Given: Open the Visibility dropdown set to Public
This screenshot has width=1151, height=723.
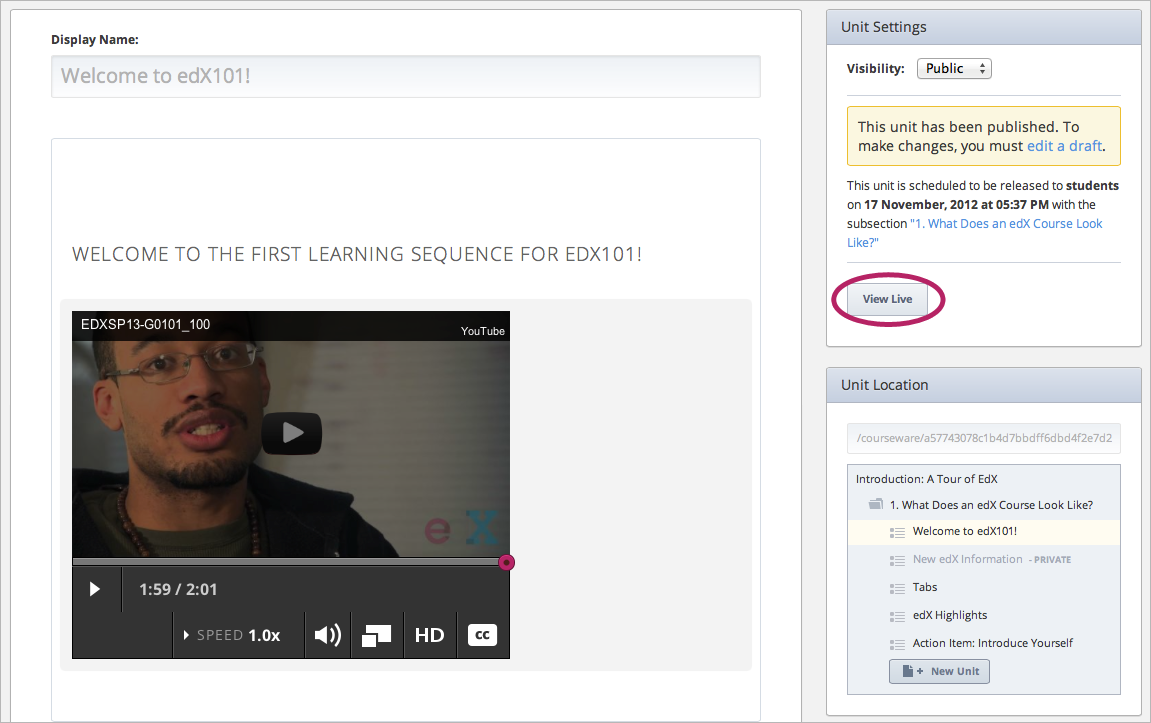Looking at the screenshot, I should click(x=954, y=69).
